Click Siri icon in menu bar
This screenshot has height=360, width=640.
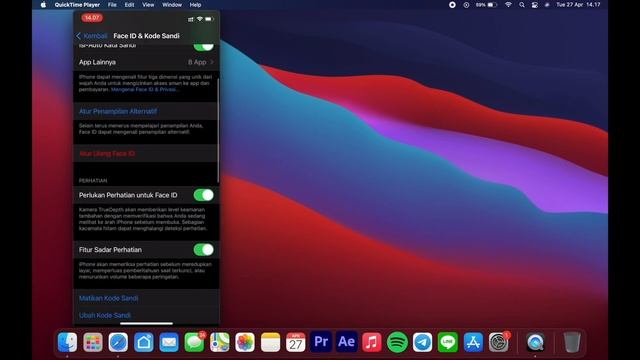(x=547, y=5)
